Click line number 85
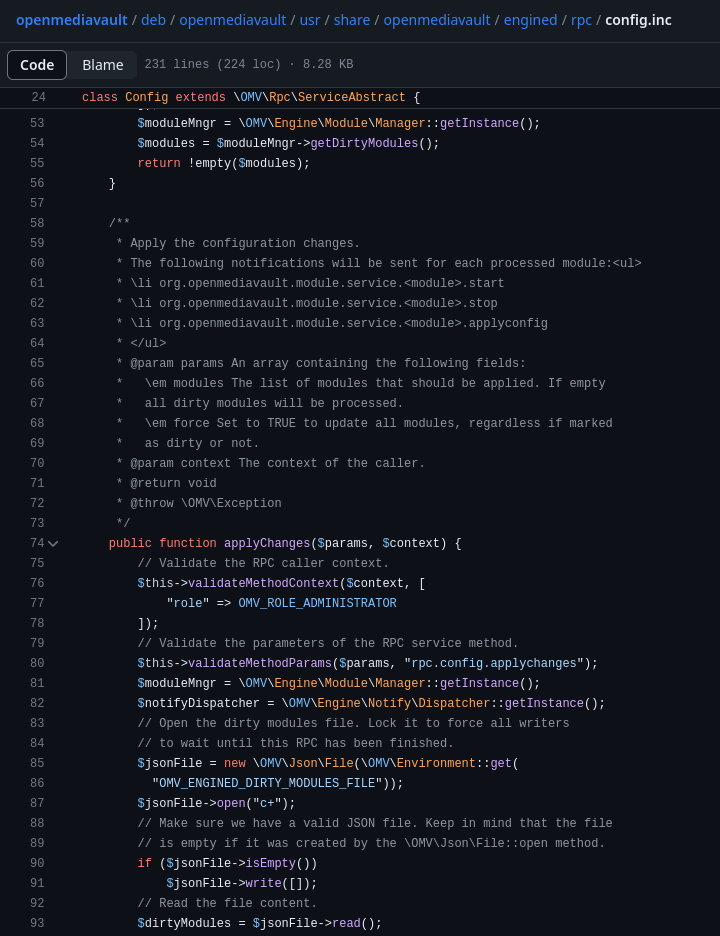 (x=37, y=764)
